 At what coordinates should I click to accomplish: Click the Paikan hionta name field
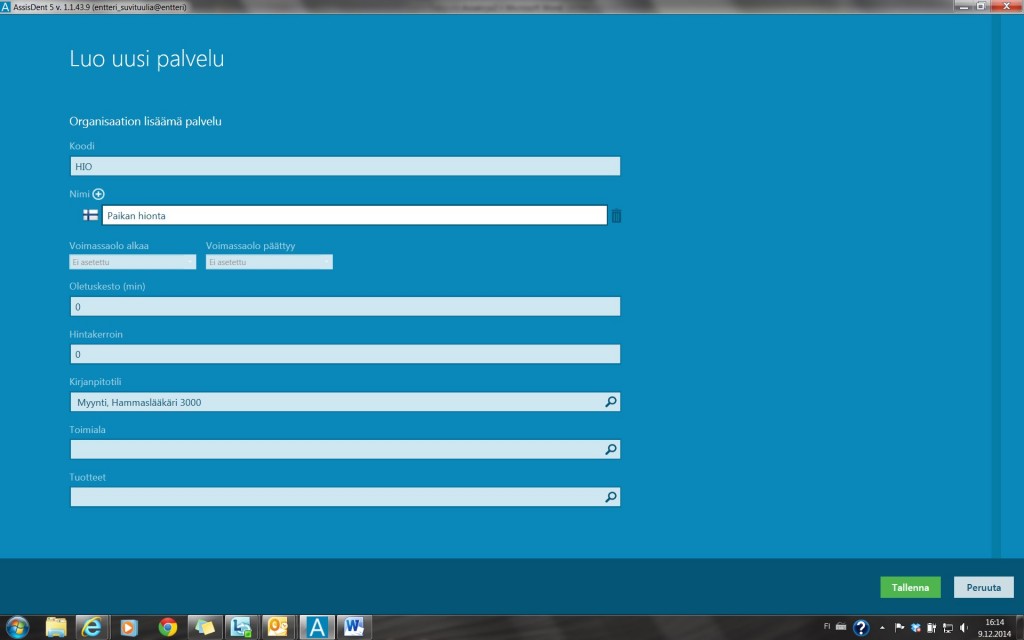click(354, 216)
